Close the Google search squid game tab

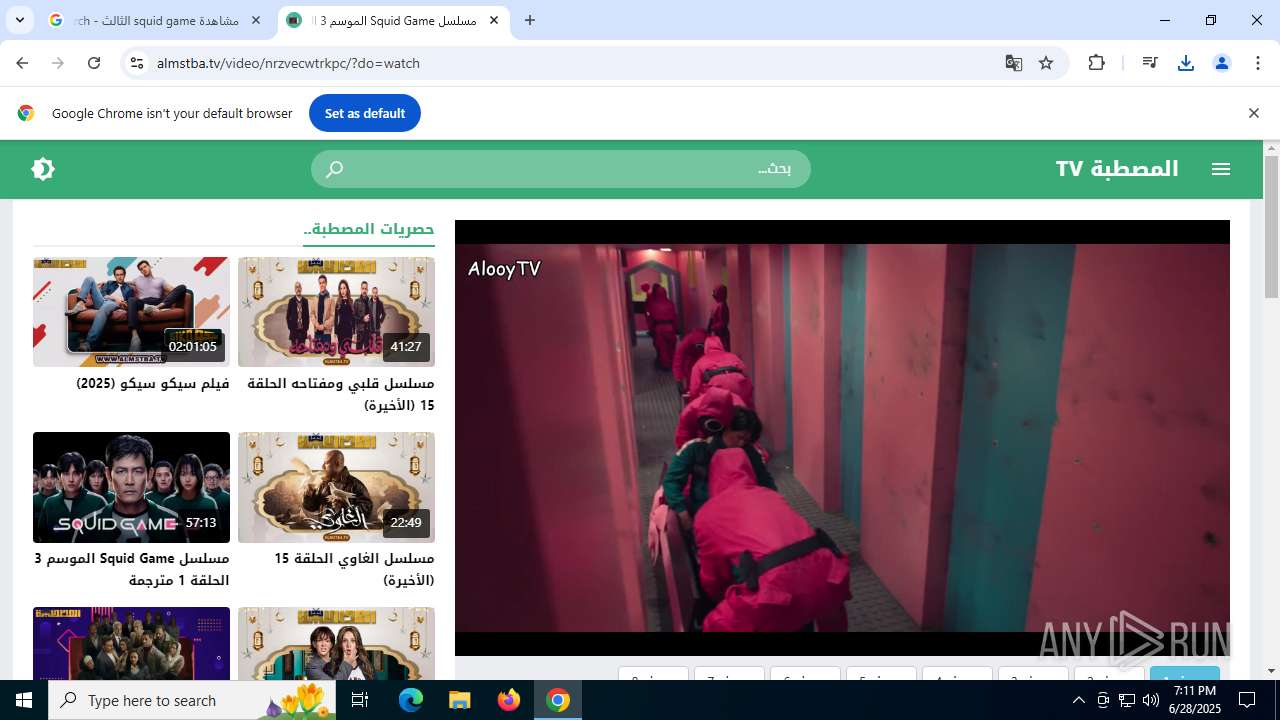[x=256, y=20]
